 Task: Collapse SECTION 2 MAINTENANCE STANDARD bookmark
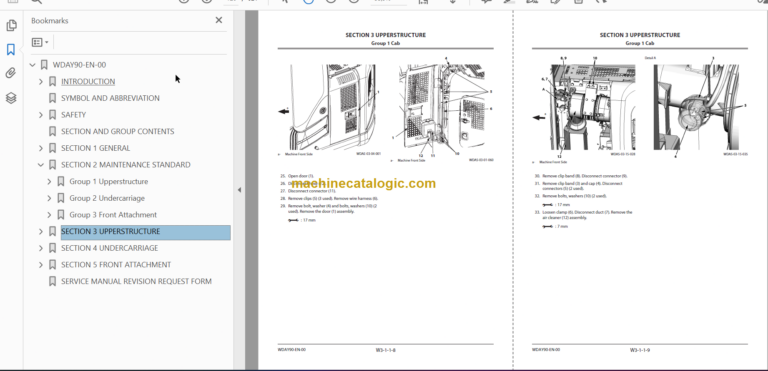pos(41,165)
